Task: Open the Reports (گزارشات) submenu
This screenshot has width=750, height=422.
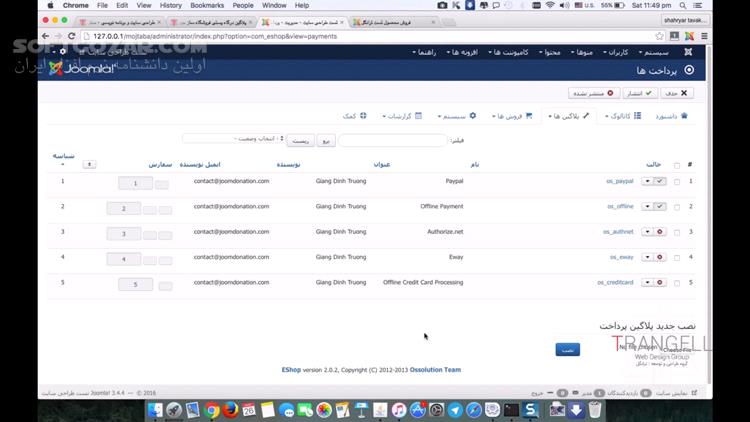Action: pyautogui.click(x=402, y=116)
